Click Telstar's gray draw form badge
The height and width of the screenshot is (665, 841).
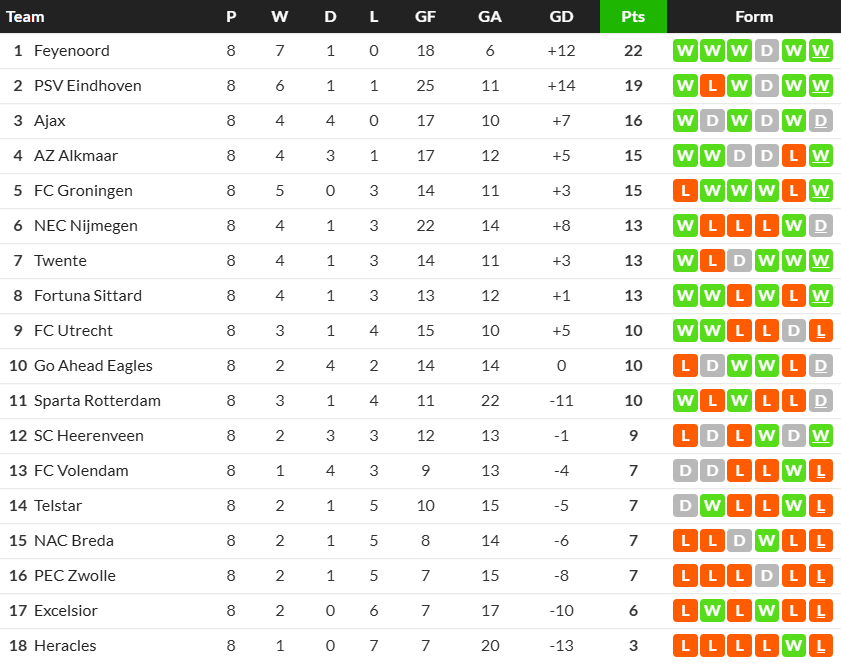pos(685,506)
